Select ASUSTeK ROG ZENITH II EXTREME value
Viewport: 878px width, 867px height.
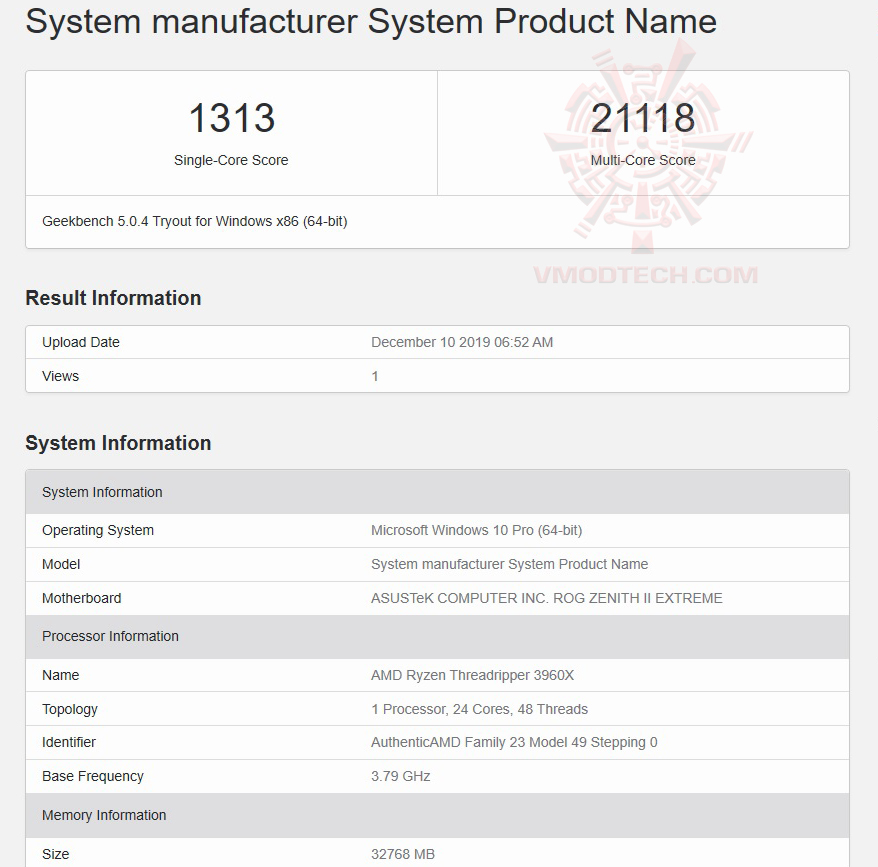point(547,598)
